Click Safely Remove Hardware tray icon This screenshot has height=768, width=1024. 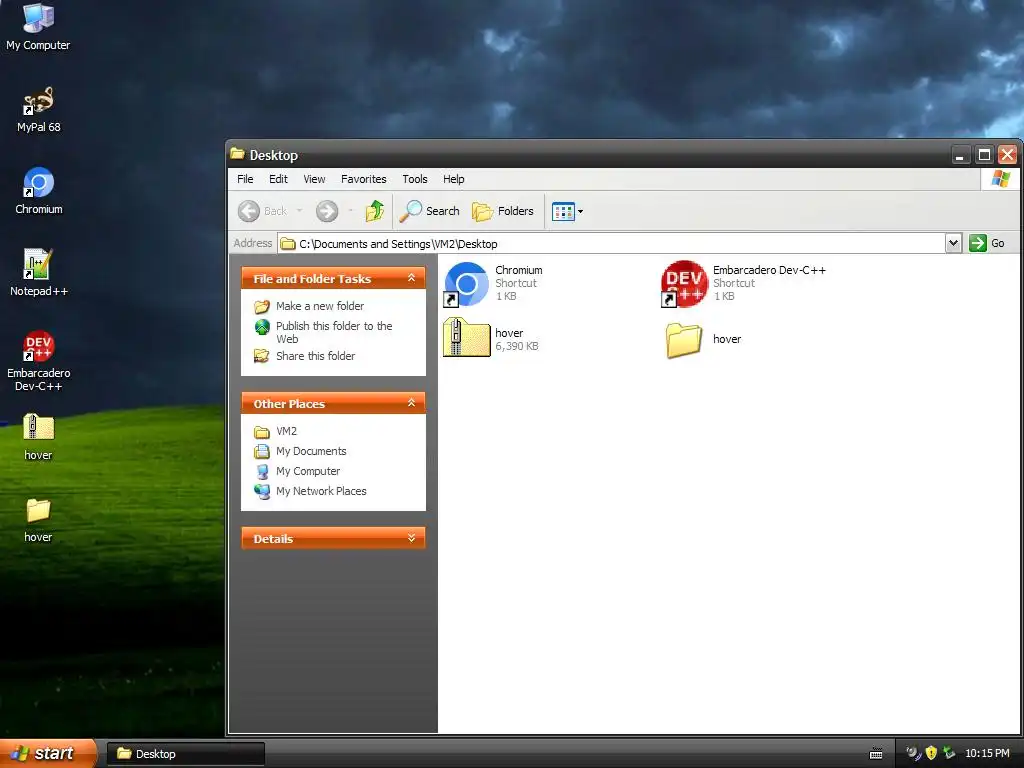[x=949, y=753]
